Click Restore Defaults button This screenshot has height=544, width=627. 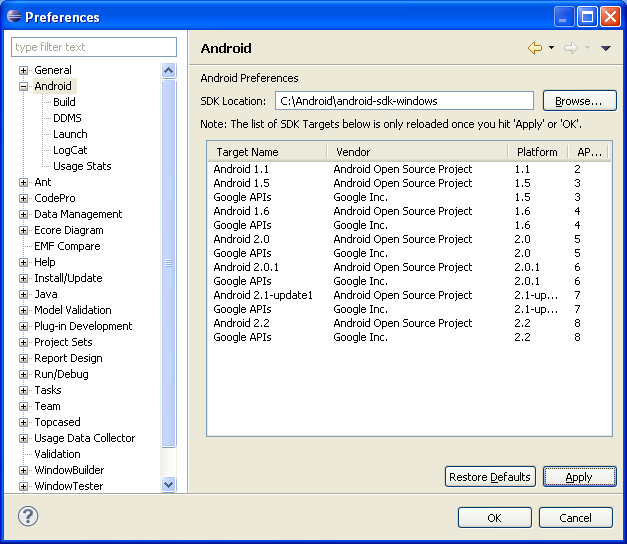490,477
